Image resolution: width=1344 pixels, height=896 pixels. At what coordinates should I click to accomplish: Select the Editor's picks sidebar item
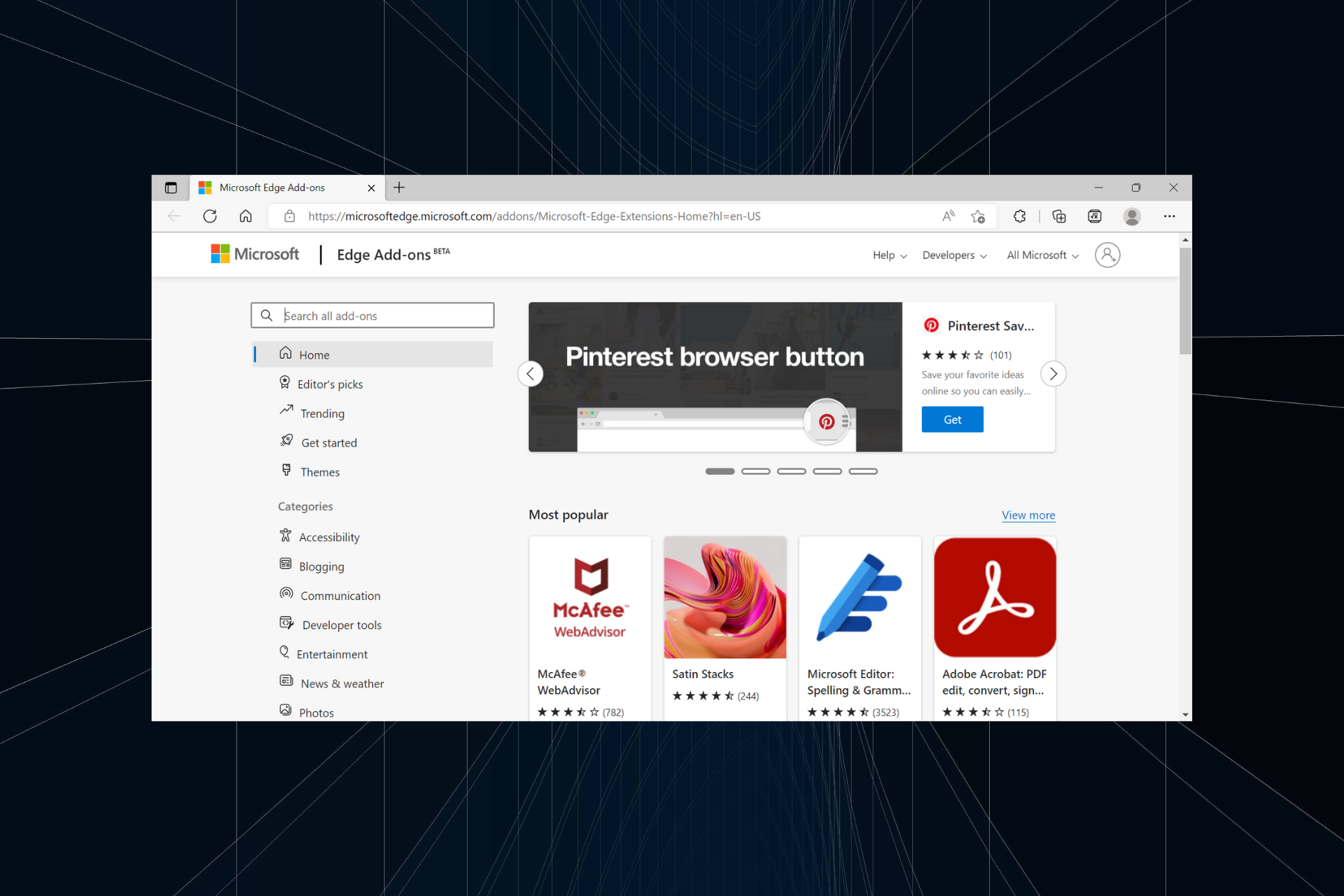tap(330, 383)
